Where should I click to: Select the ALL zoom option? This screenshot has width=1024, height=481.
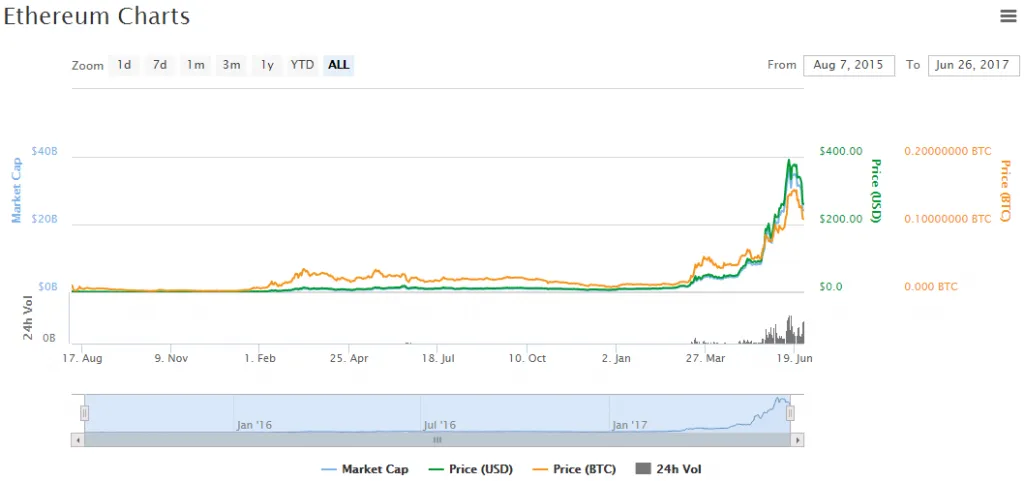click(x=338, y=65)
